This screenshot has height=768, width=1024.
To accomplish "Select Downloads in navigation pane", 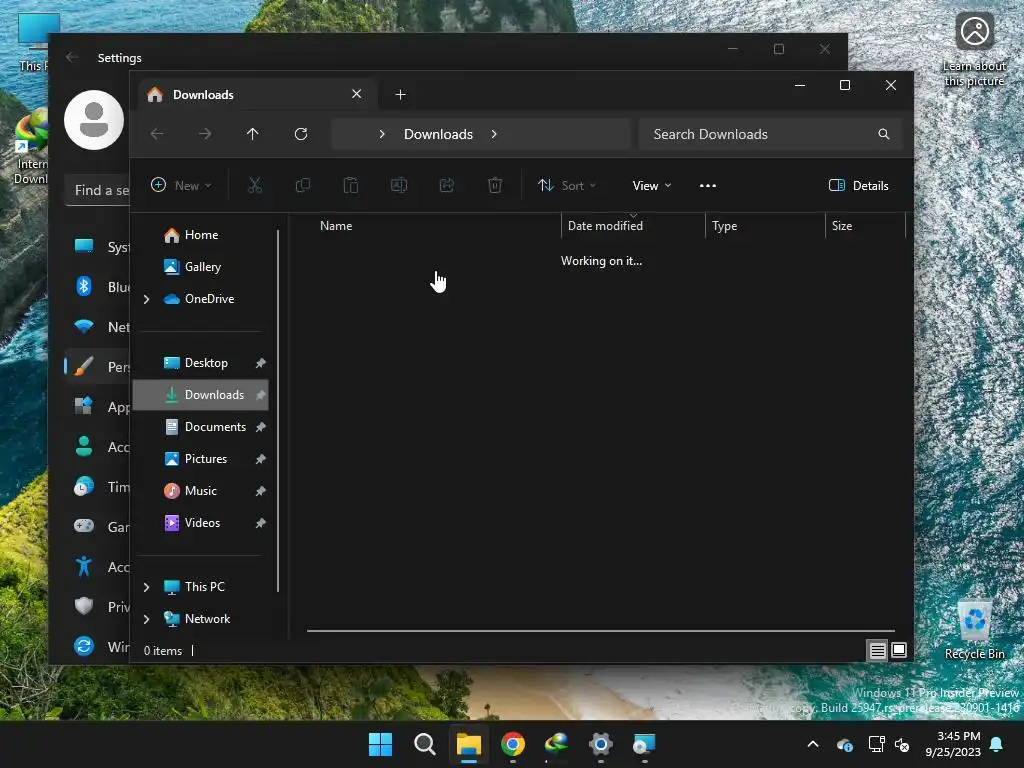I will coord(200,395).
